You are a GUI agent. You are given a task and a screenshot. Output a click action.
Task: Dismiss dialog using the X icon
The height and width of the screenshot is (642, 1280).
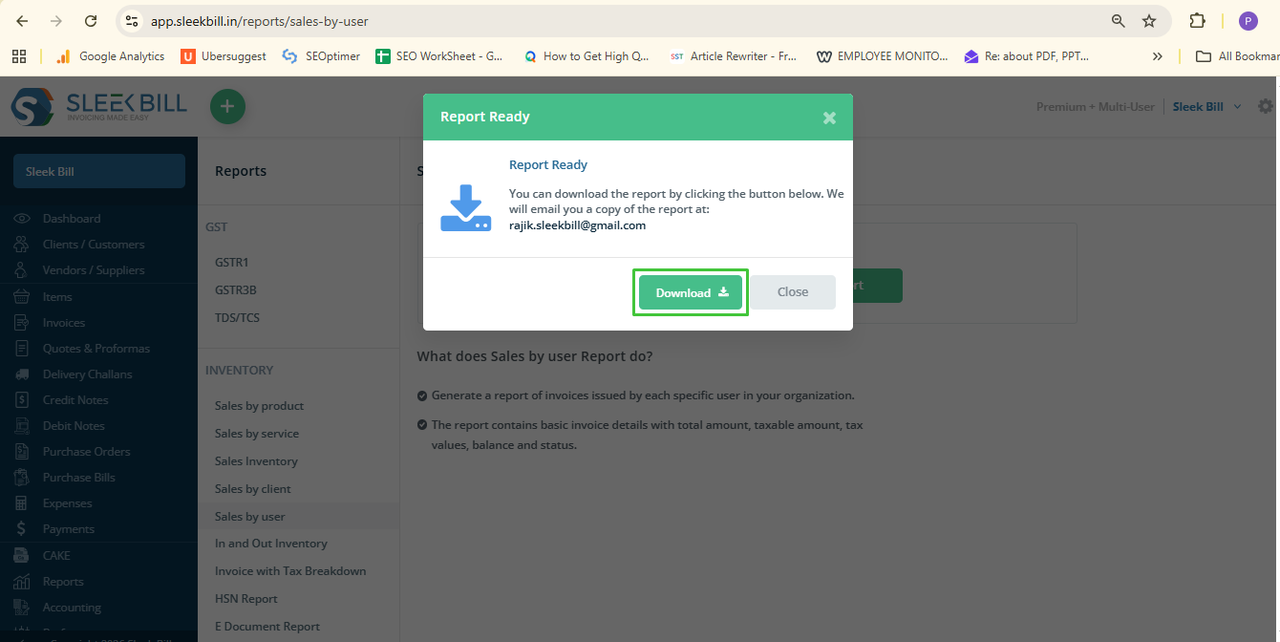coord(829,118)
